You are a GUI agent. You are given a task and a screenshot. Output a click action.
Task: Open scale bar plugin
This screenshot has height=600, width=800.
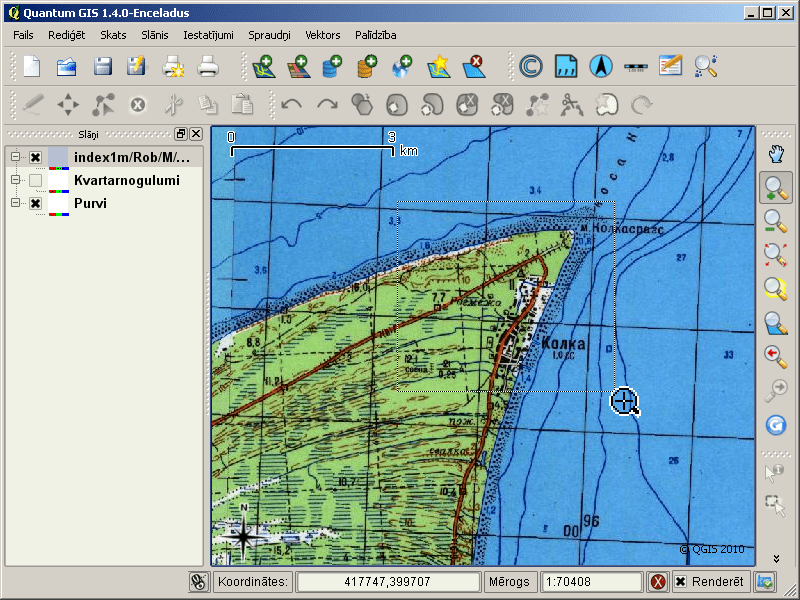(636, 67)
